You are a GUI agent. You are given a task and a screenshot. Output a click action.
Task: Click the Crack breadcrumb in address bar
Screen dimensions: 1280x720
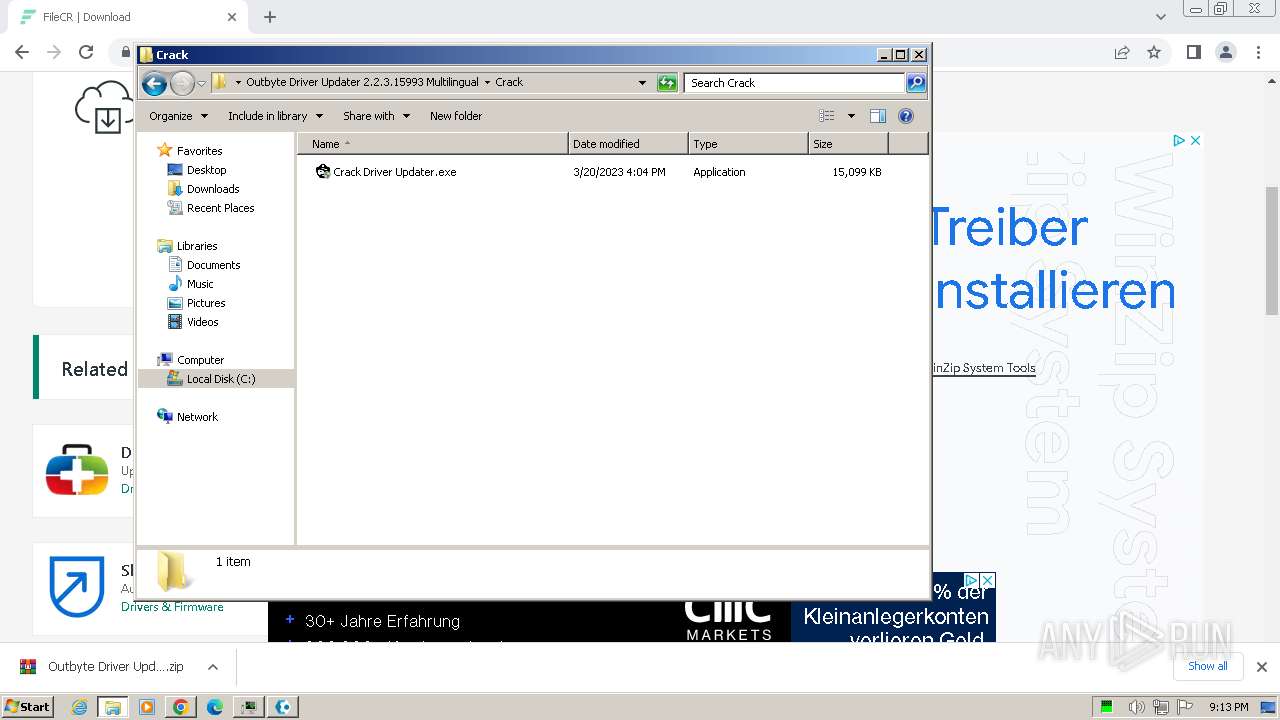(x=509, y=82)
